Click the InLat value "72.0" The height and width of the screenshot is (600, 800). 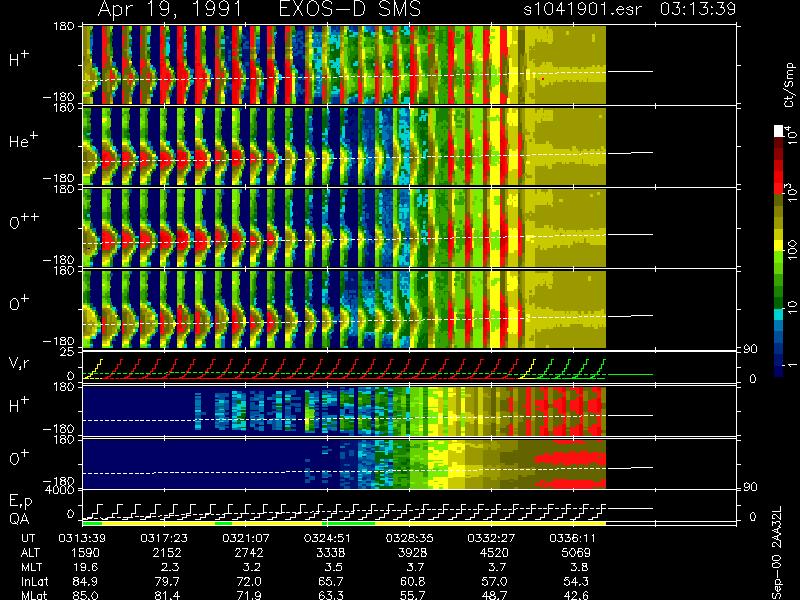tap(250, 582)
